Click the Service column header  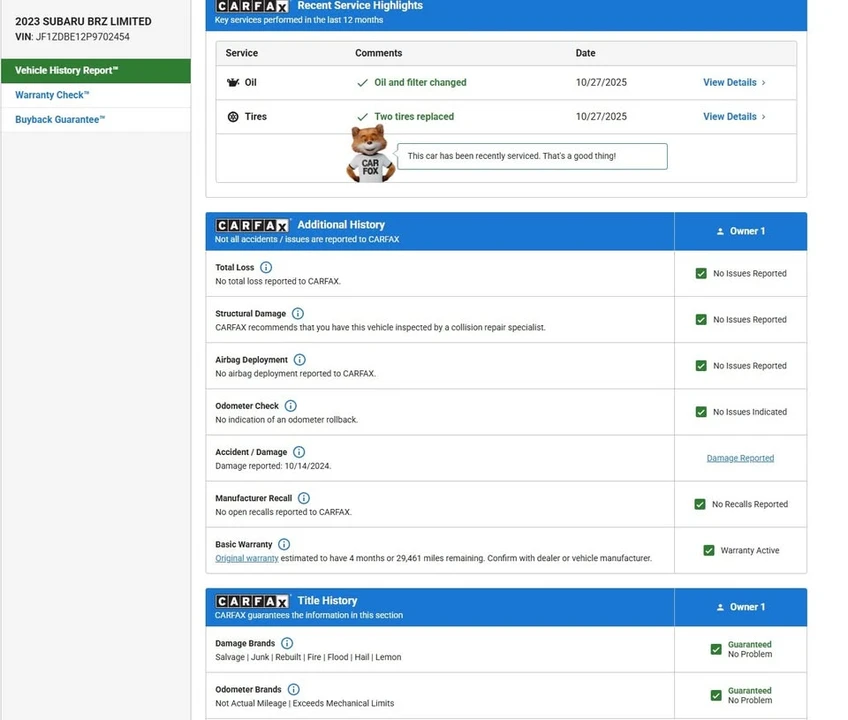(x=242, y=53)
